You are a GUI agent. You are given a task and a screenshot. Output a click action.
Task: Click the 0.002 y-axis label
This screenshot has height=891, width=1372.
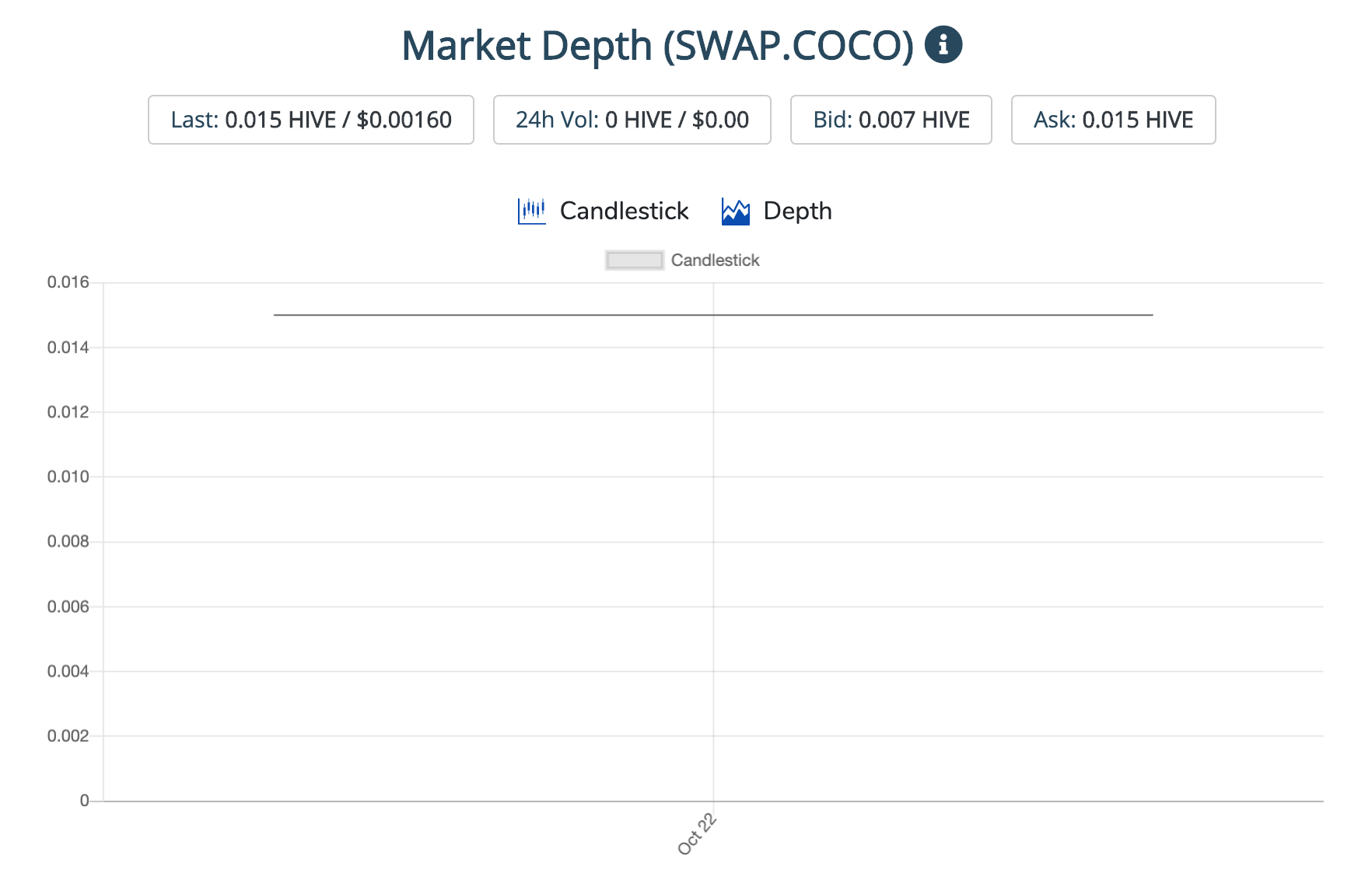click(68, 736)
